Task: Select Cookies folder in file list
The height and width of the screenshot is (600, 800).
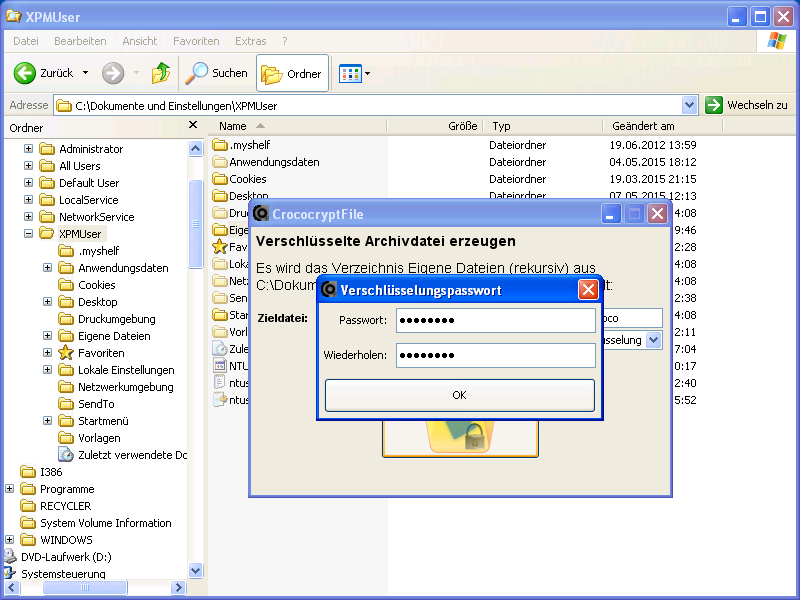Action: click(240, 179)
